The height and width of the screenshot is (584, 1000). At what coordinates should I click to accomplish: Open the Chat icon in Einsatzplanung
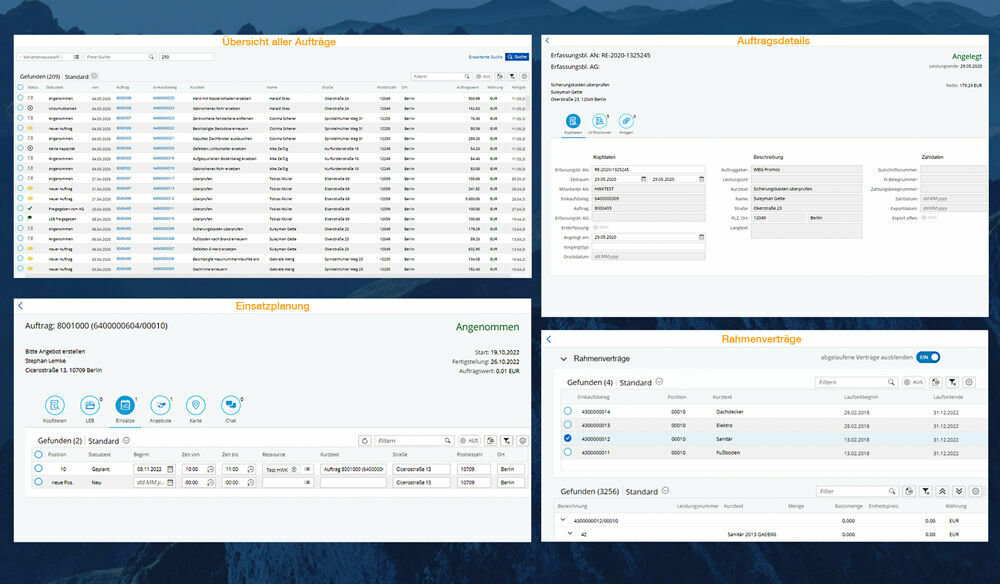tap(230, 405)
